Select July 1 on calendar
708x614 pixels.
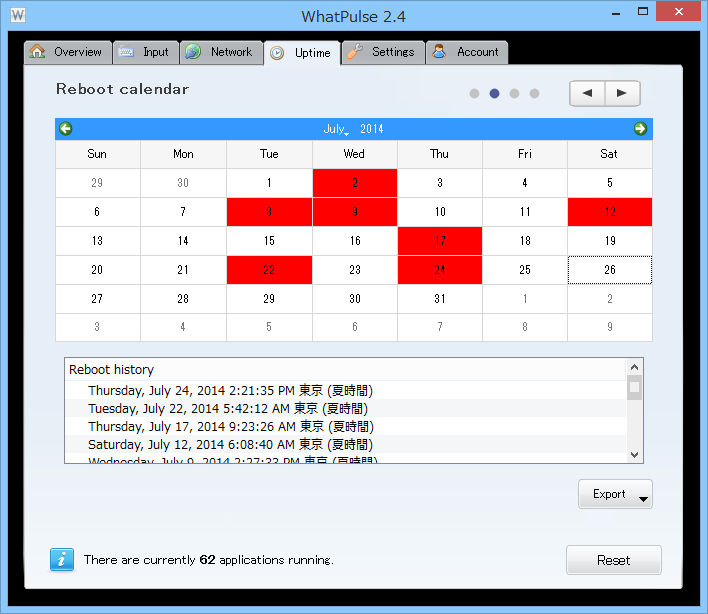(x=269, y=183)
